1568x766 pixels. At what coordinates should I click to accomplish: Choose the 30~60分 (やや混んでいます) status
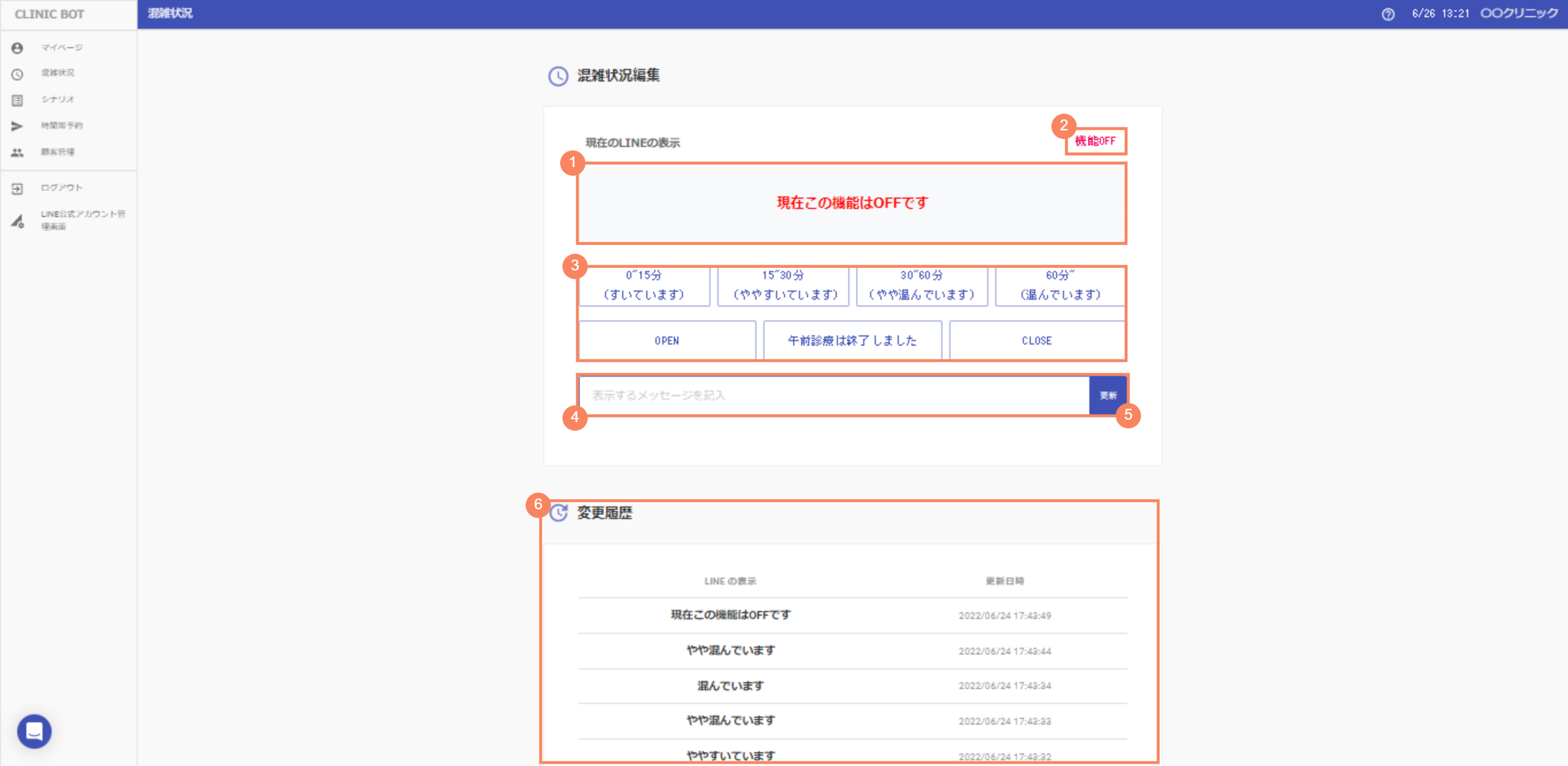pos(921,285)
